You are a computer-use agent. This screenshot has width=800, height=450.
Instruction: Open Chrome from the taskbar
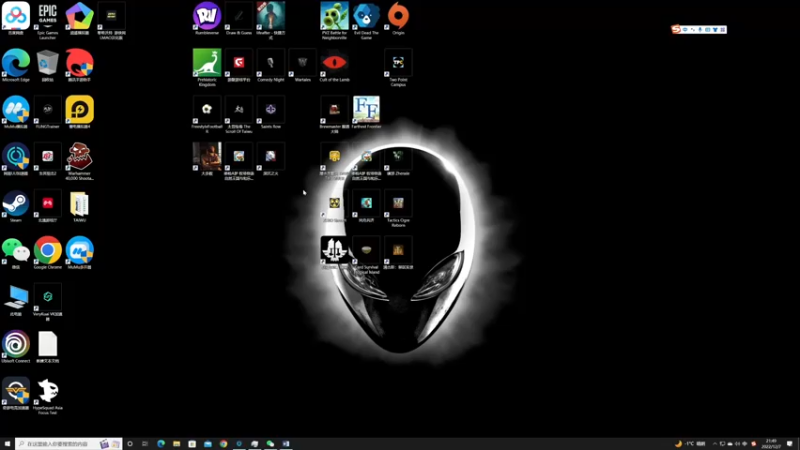point(223,444)
